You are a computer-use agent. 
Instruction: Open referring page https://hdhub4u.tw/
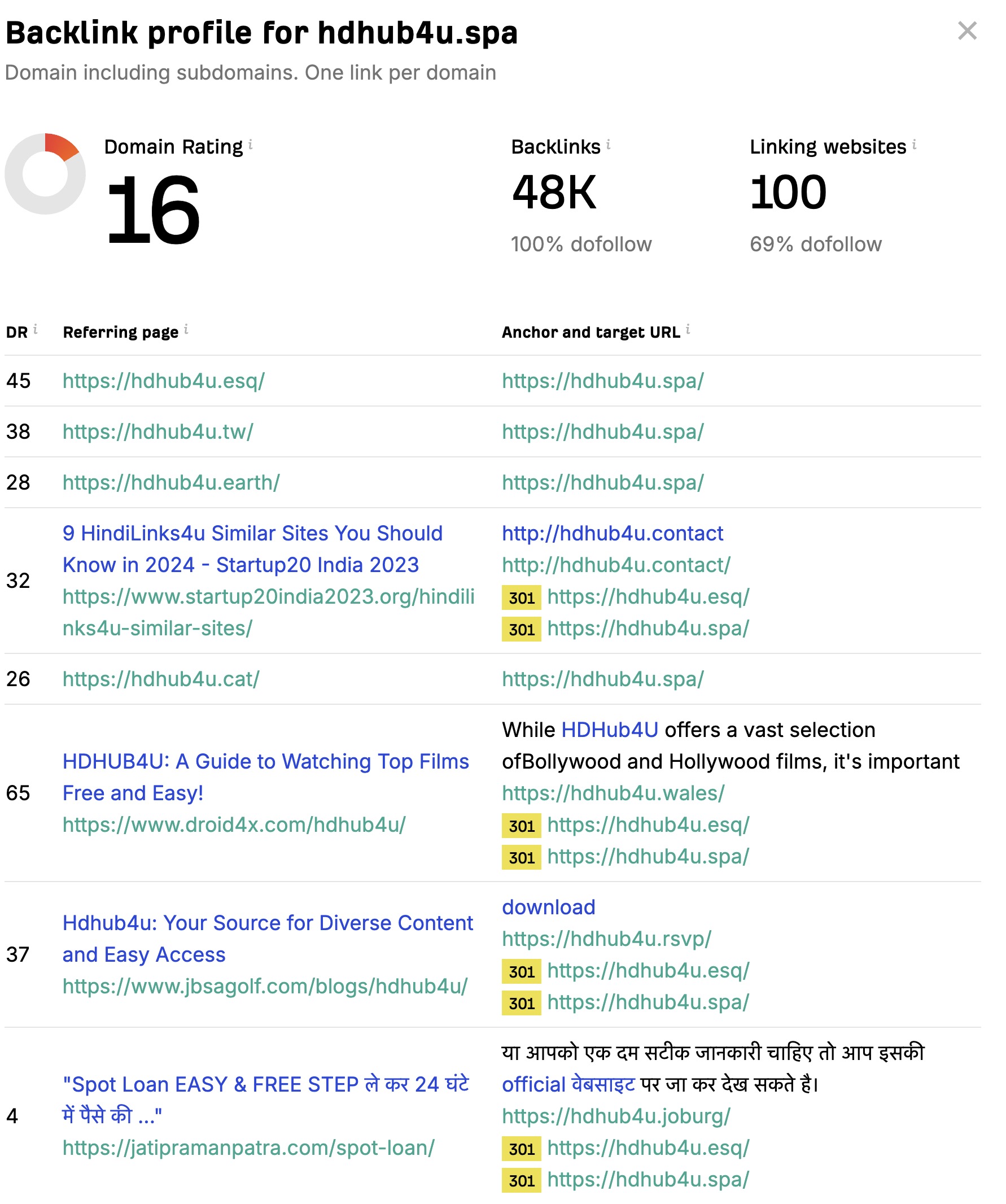click(x=158, y=431)
